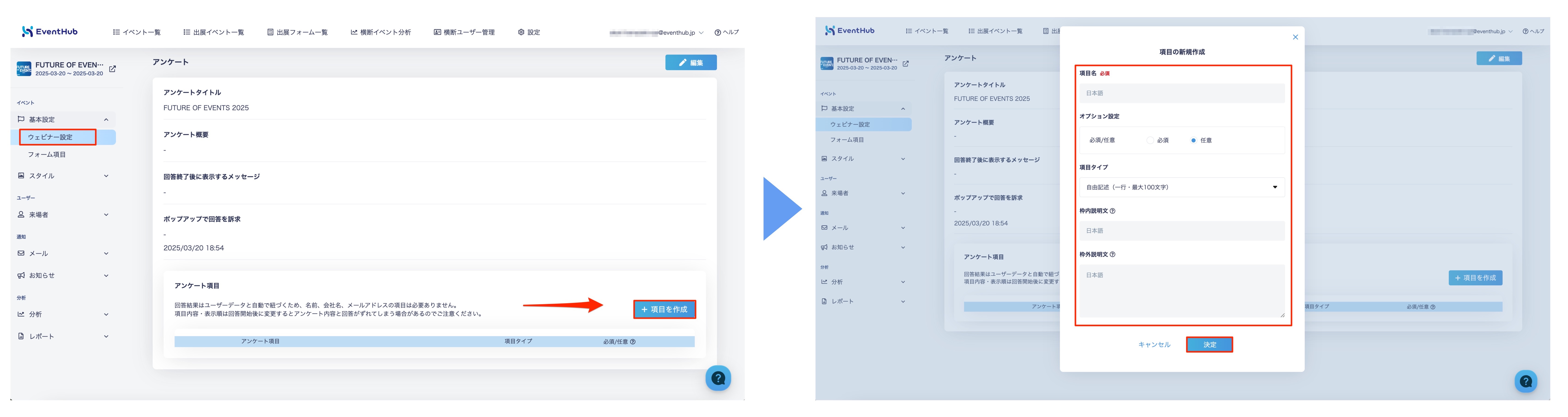Expand 来場者 with its chevron on the undimmed sidebar
Image resolution: width=1568 pixels, height=417 pixels.
[x=106, y=215]
